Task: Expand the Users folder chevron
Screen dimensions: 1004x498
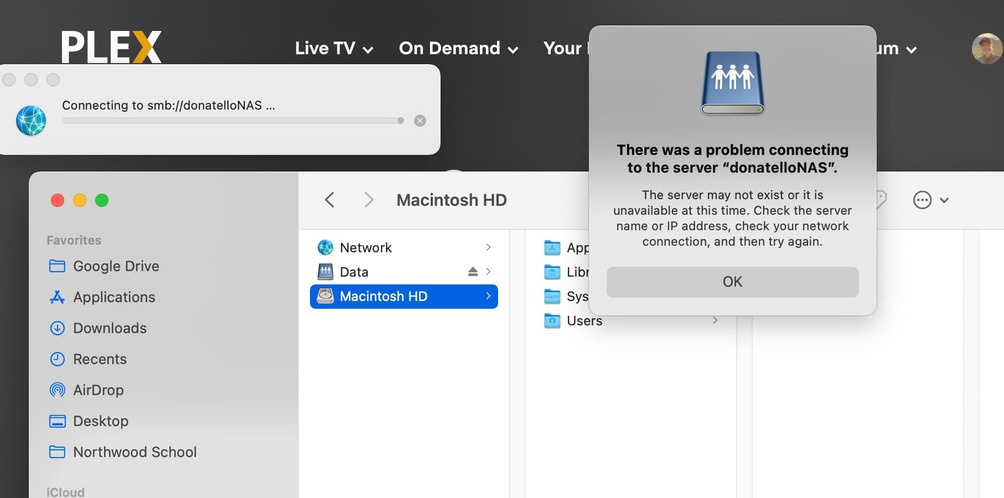Action: [x=715, y=321]
